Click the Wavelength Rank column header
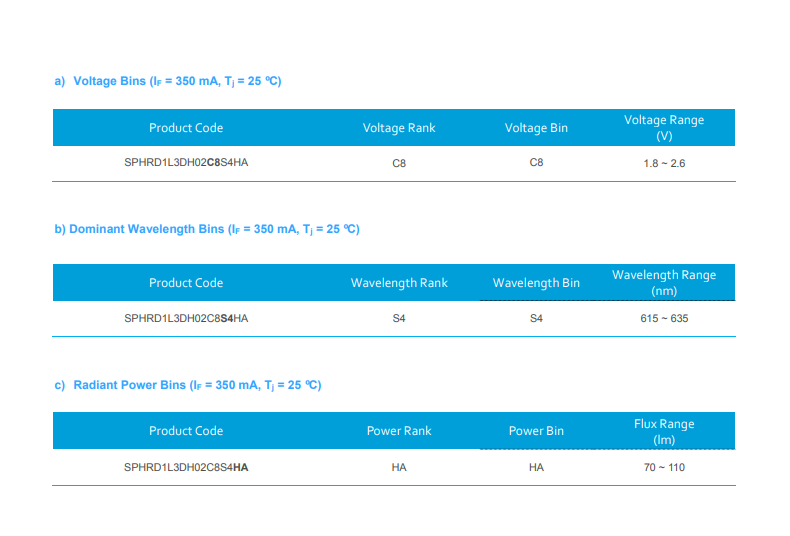This screenshot has width=790, height=536. click(x=399, y=283)
